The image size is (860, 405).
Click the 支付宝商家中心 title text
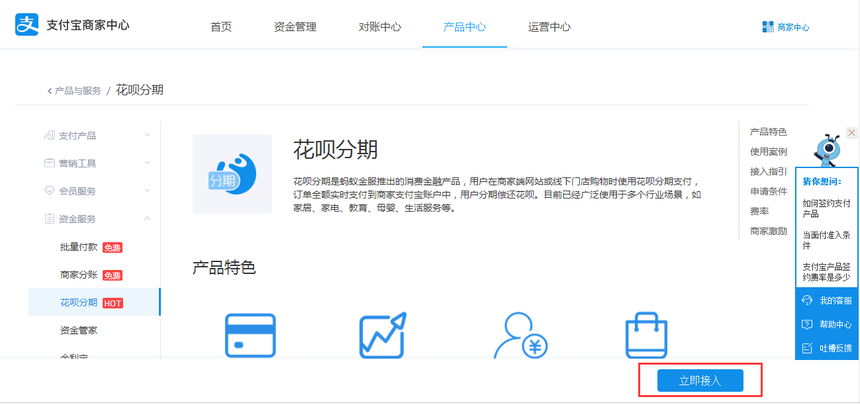click(x=88, y=25)
